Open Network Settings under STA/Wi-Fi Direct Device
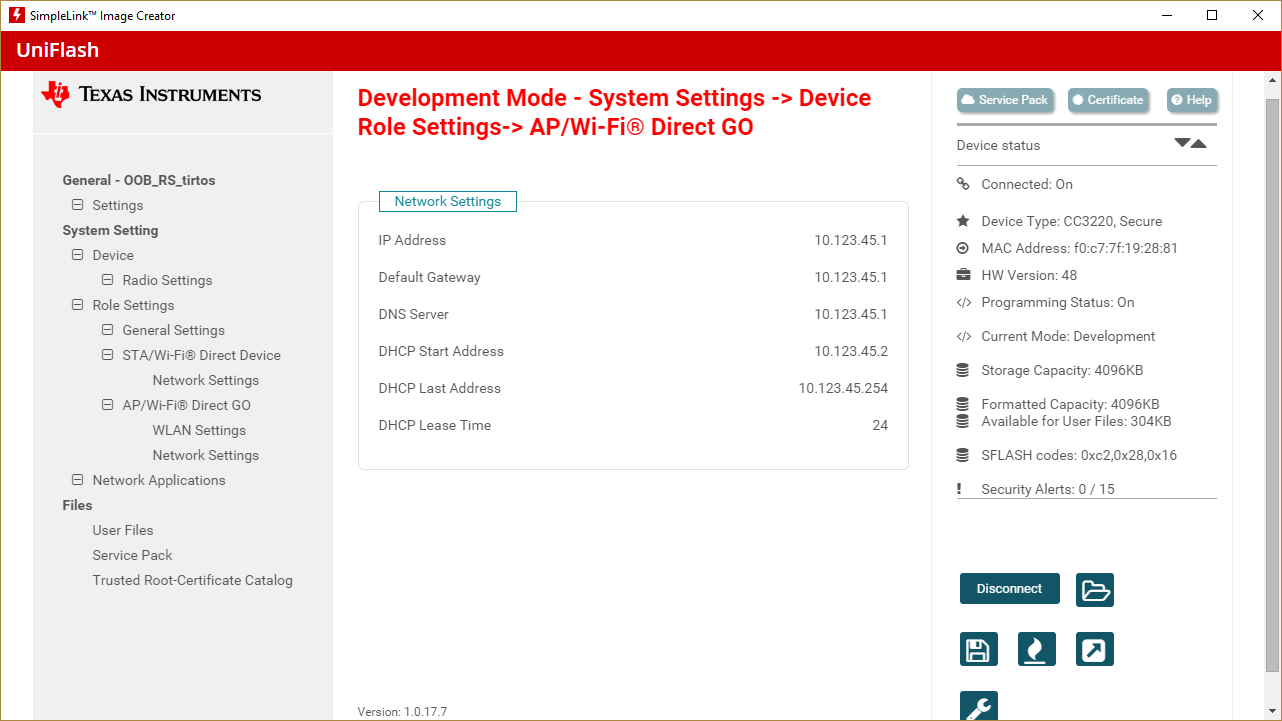This screenshot has width=1282, height=721. [x=205, y=380]
